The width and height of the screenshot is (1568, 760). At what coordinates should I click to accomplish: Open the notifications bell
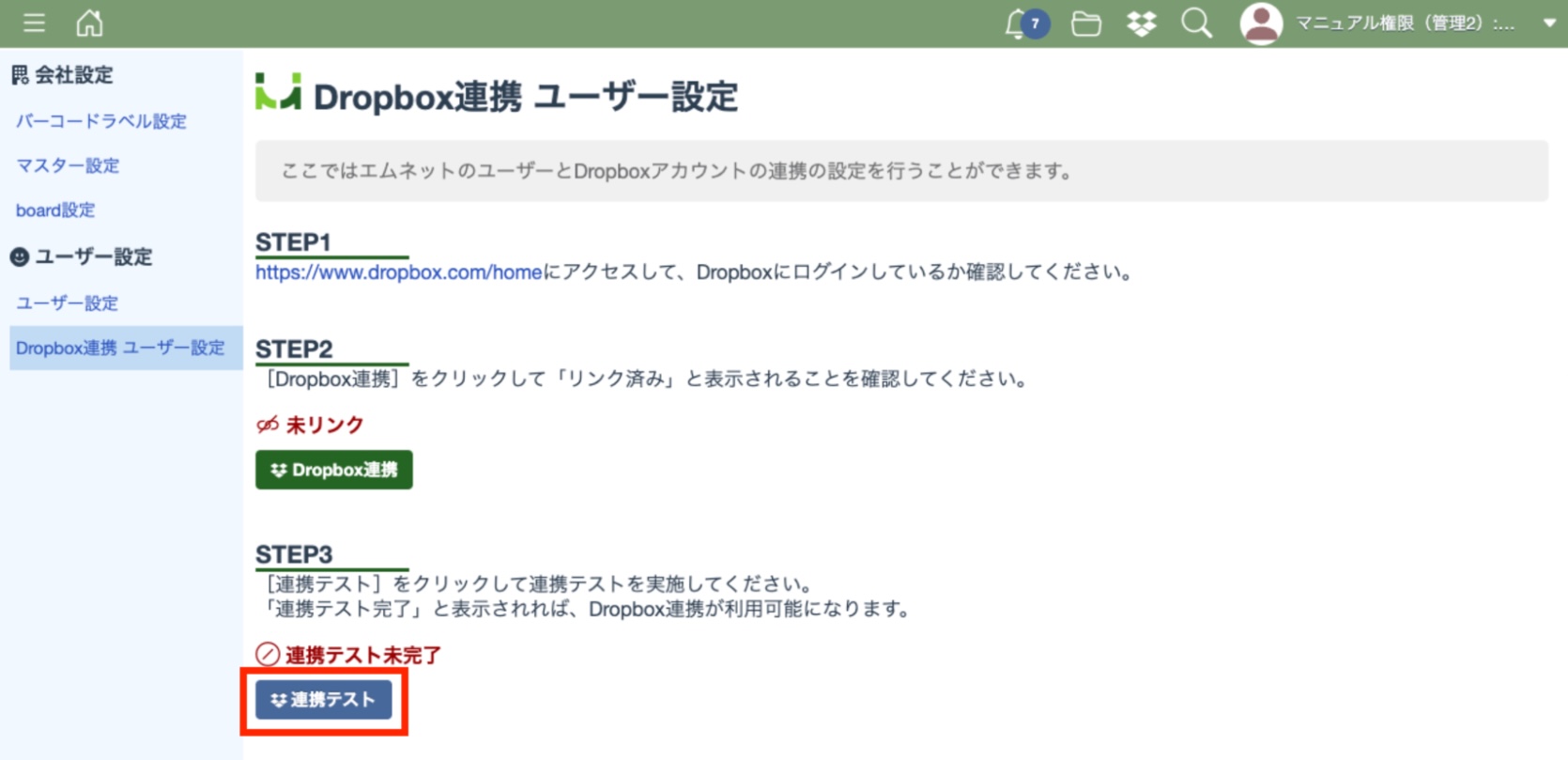pos(1018,23)
